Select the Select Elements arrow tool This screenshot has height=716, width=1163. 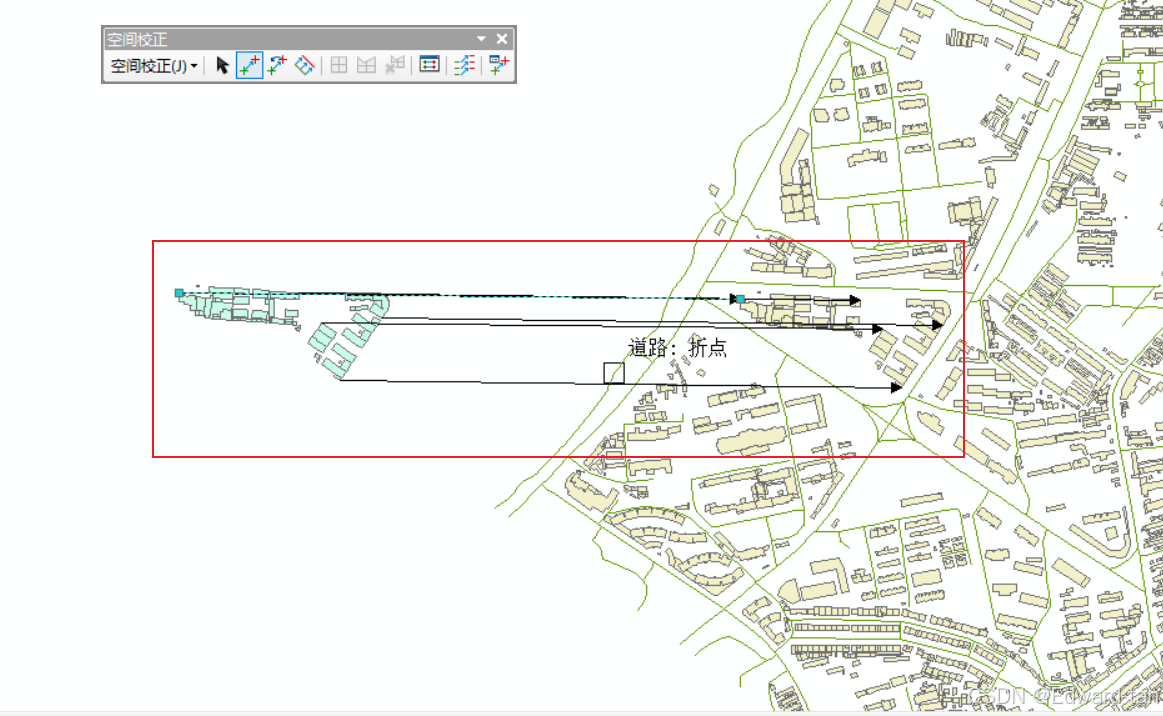click(222, 65)
